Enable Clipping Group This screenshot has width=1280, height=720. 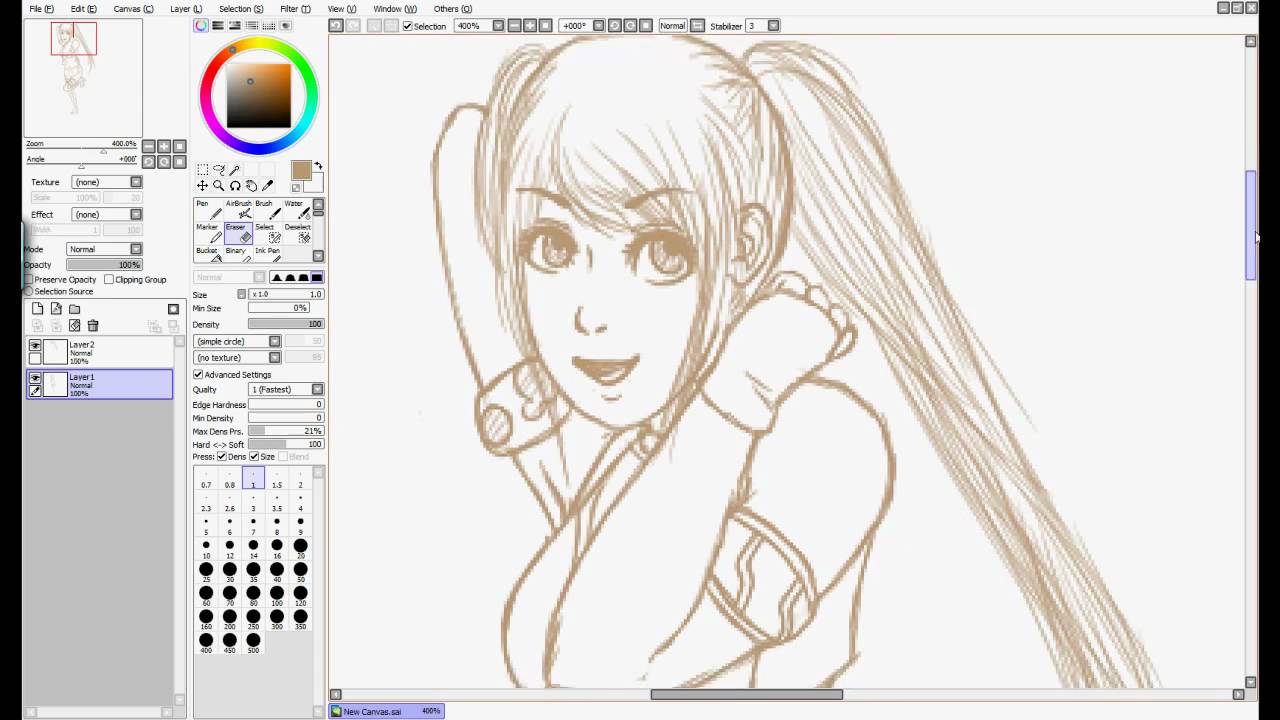coord(109,280)
